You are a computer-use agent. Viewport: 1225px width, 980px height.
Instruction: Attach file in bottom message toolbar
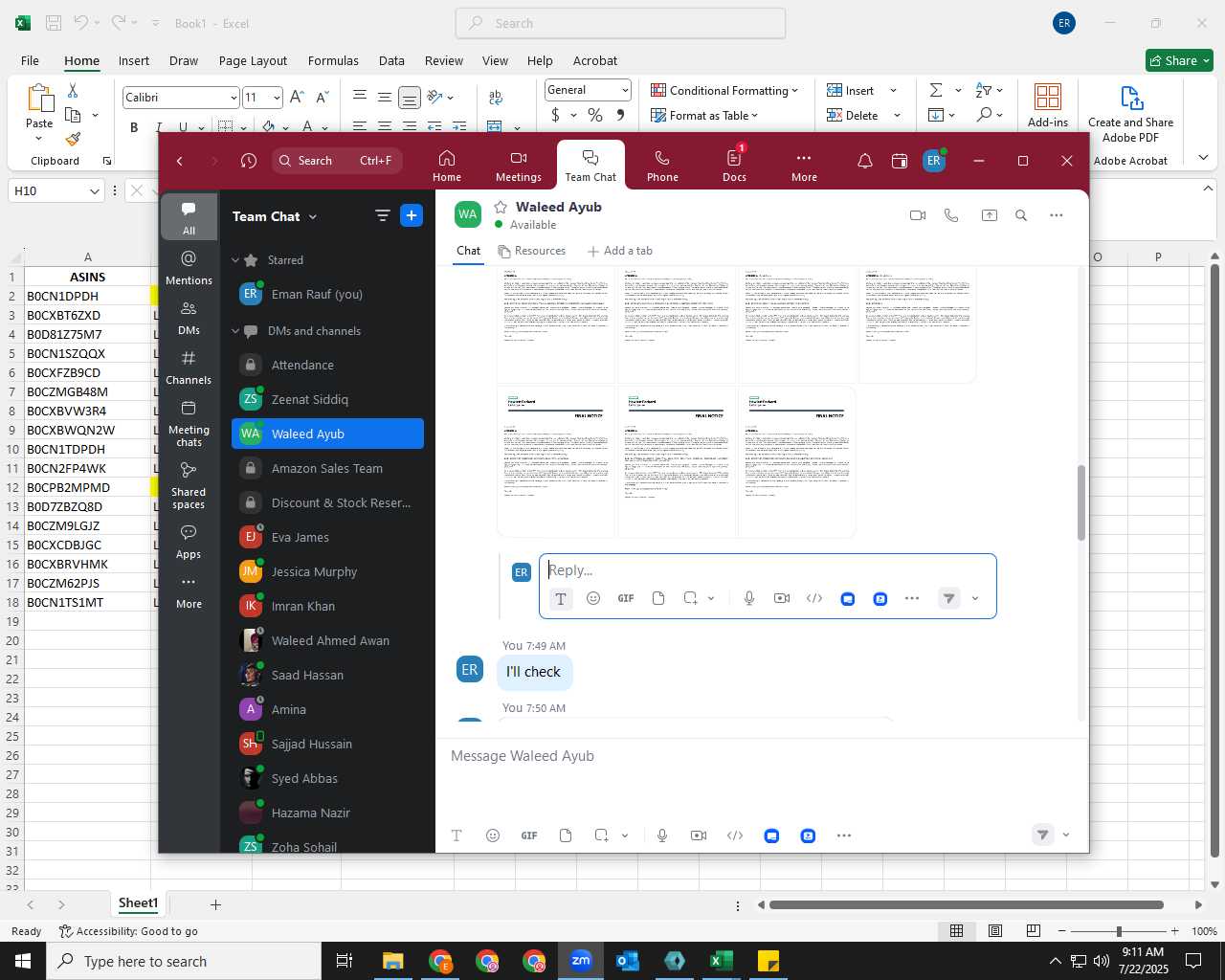(x=566, y=835)
